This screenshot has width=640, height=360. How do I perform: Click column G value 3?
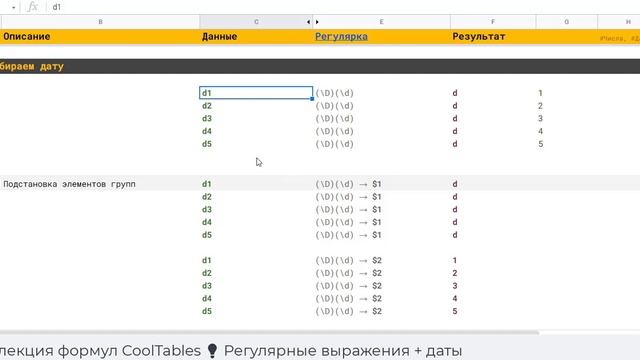pyautogui.click(x=540, y=118)
